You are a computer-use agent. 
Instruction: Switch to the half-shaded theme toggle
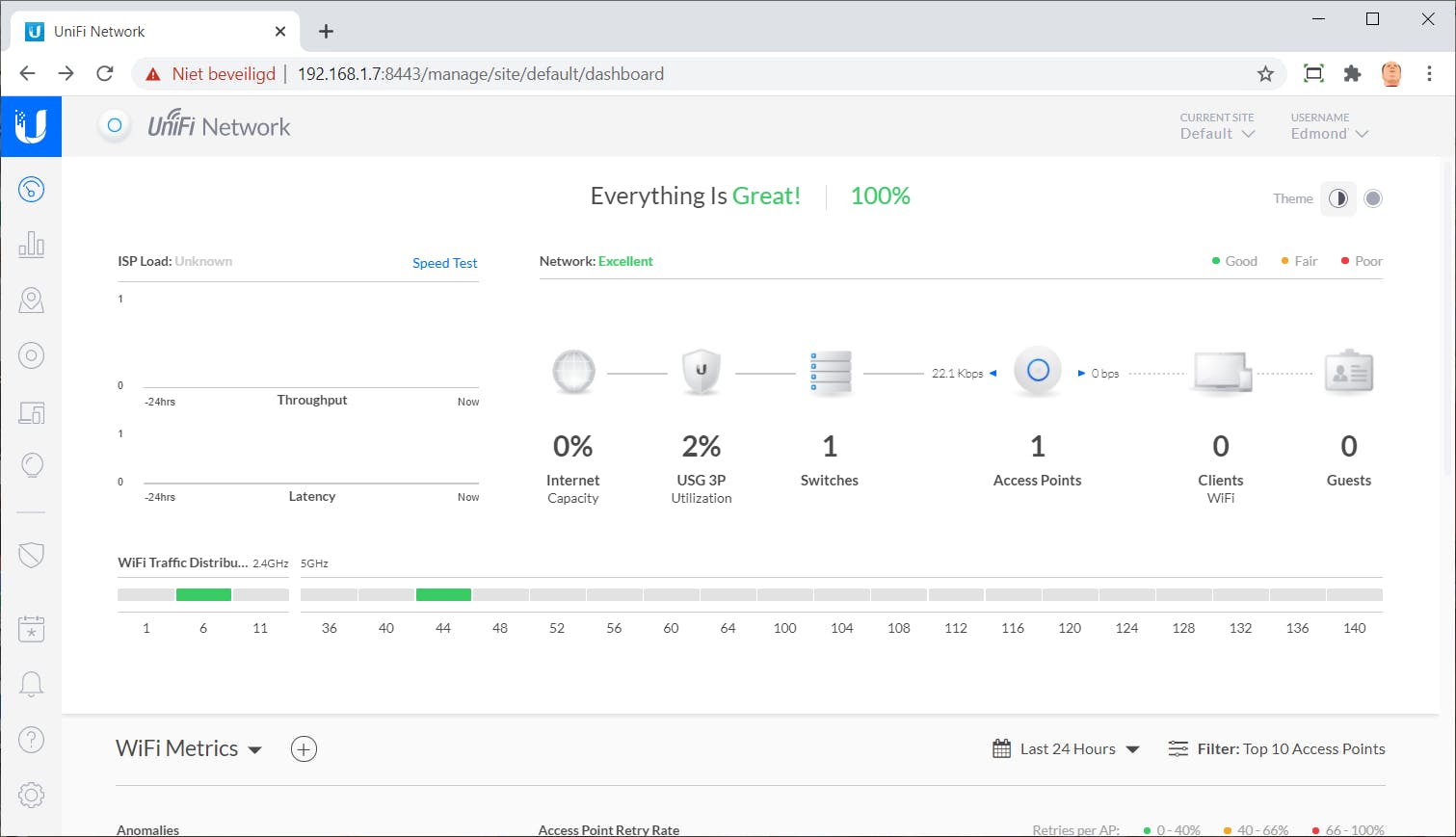1337,198
